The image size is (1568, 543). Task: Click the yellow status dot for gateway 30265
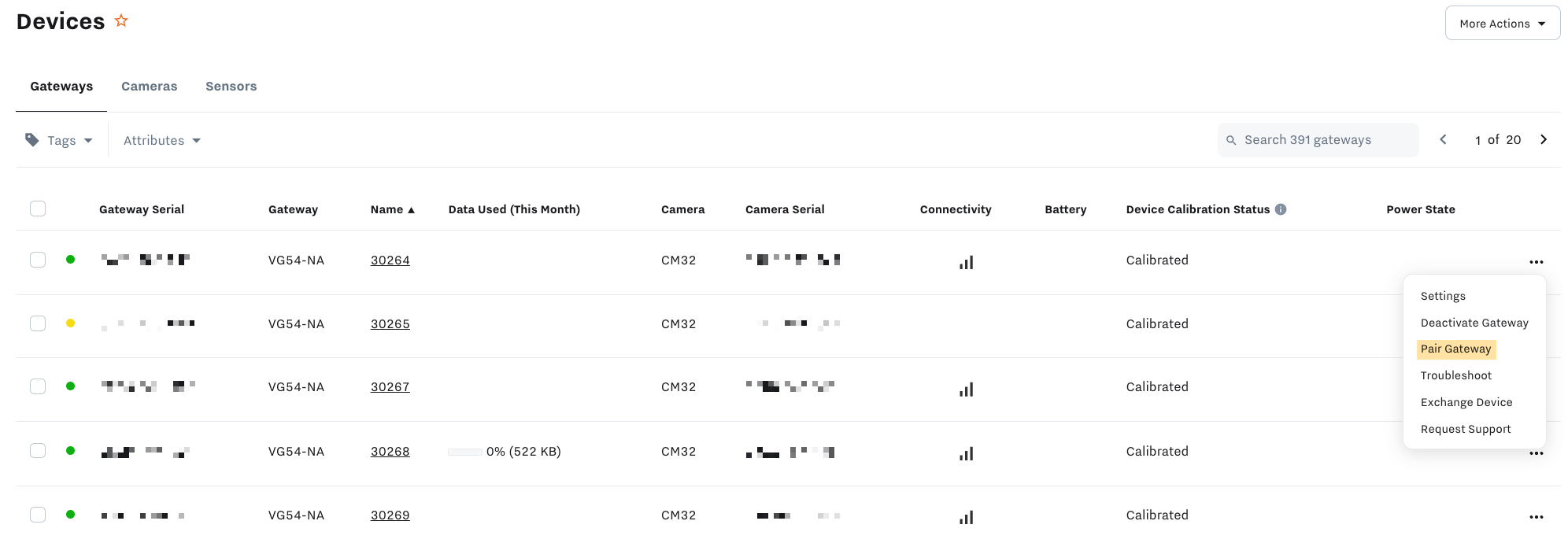coord(71,323)
